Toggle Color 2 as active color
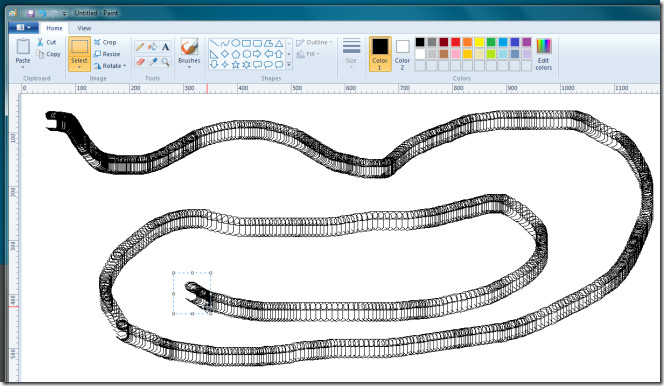The height and width of the screenshot is (386, 664). point(402,54)
